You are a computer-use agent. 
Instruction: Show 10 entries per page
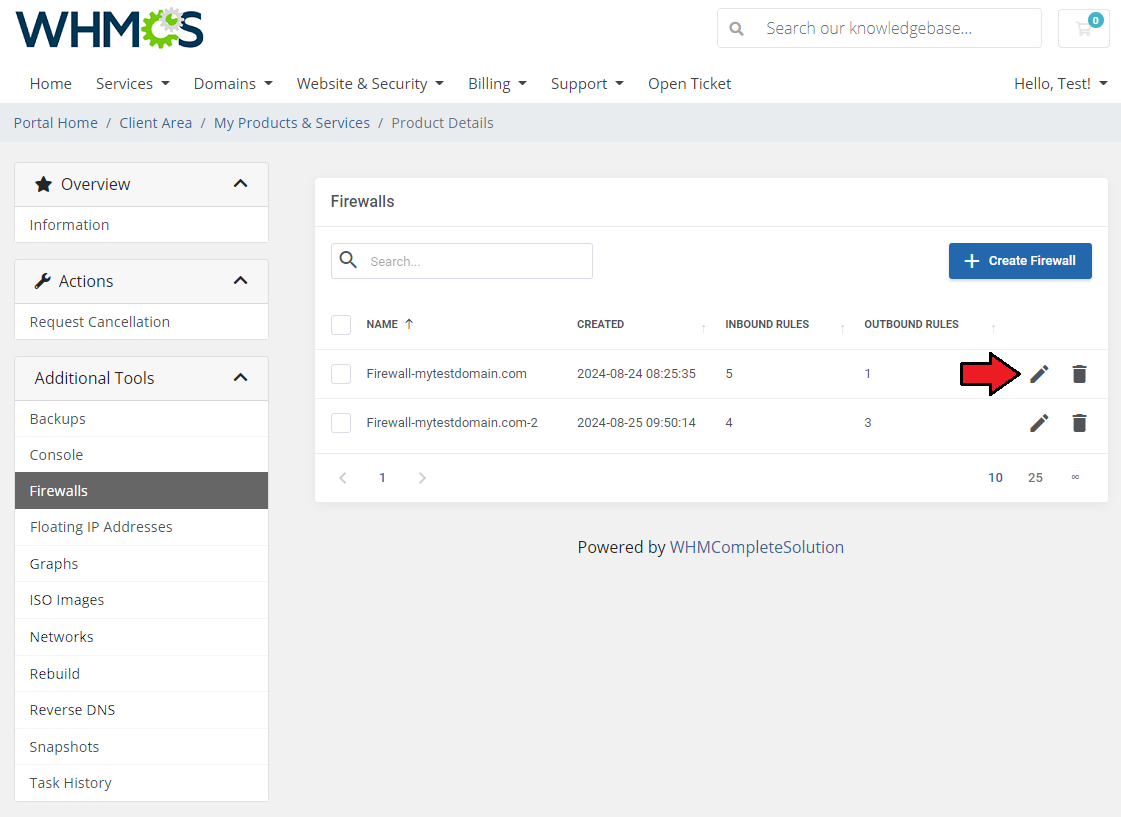(x=995, y=477)
